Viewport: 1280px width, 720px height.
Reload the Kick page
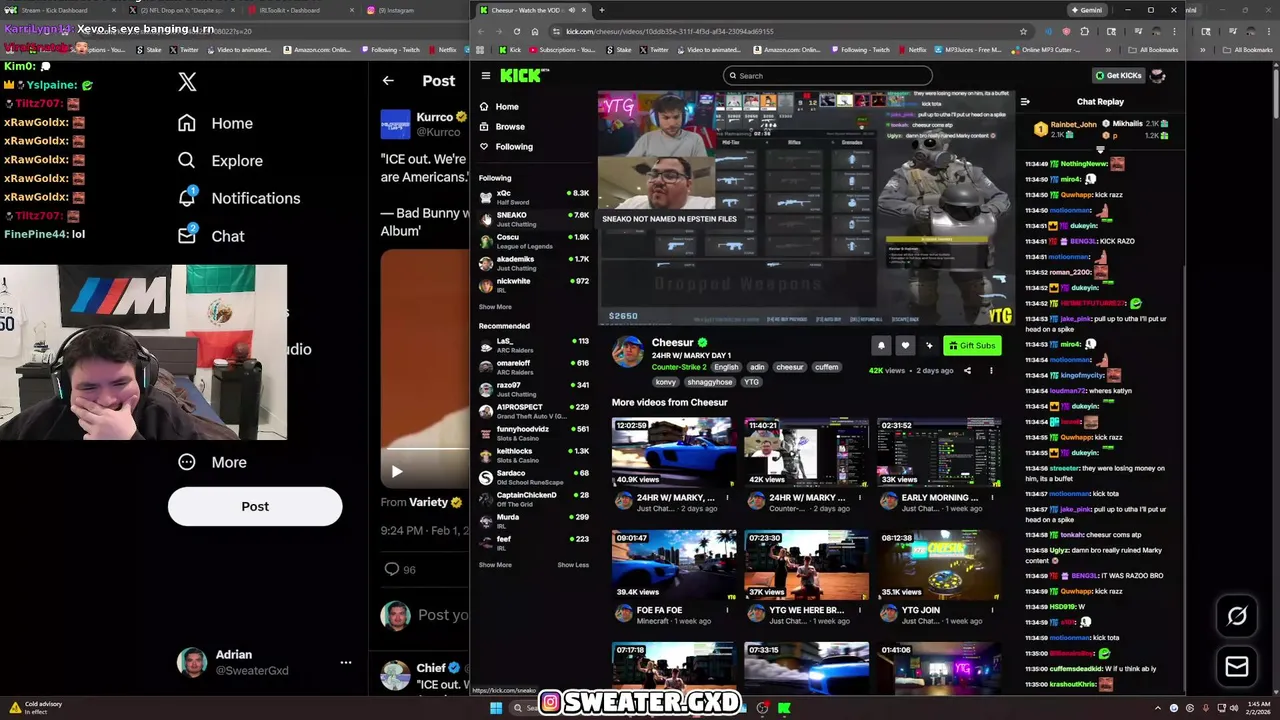pyautogui.click(x=517, y=31)
